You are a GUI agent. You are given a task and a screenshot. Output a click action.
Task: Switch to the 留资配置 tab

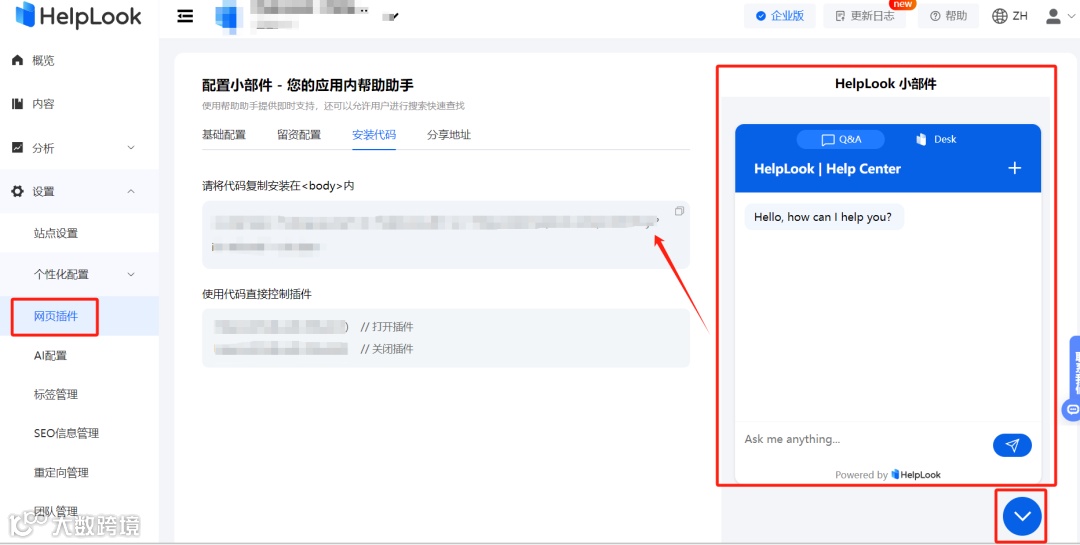click(x=299, y=135)
